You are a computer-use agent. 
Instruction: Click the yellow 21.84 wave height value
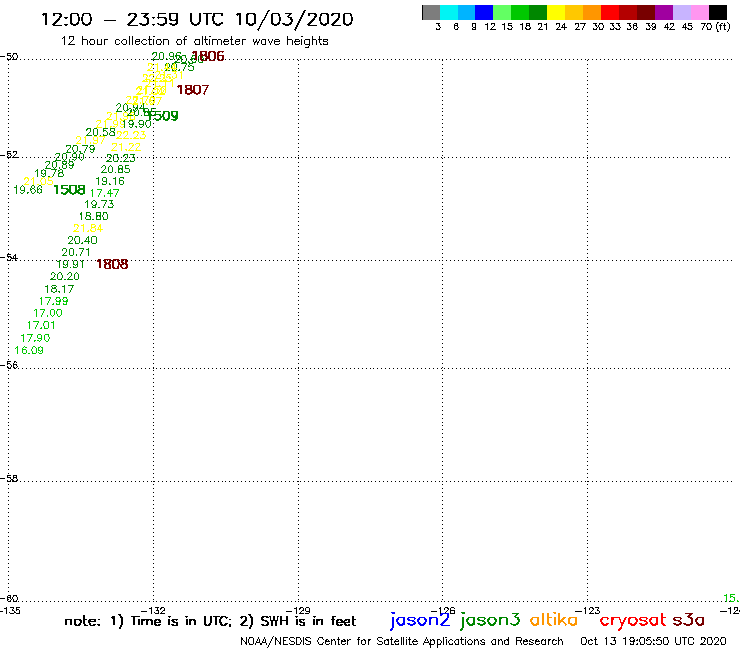(x=88, y=228)
